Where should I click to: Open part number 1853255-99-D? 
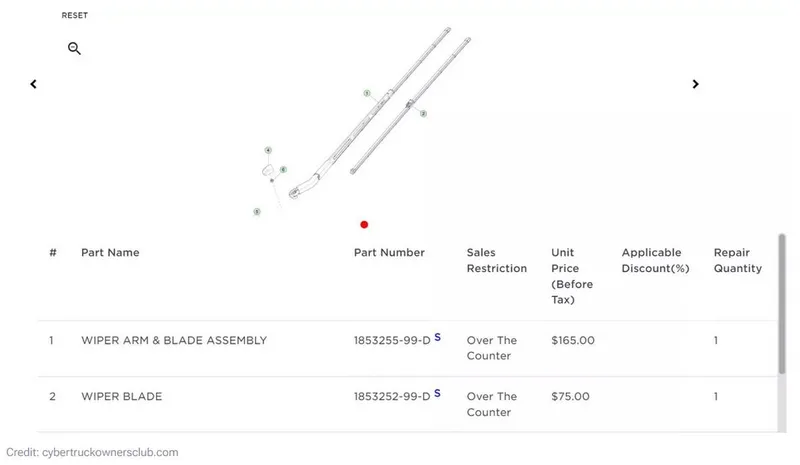click(391, 341)
